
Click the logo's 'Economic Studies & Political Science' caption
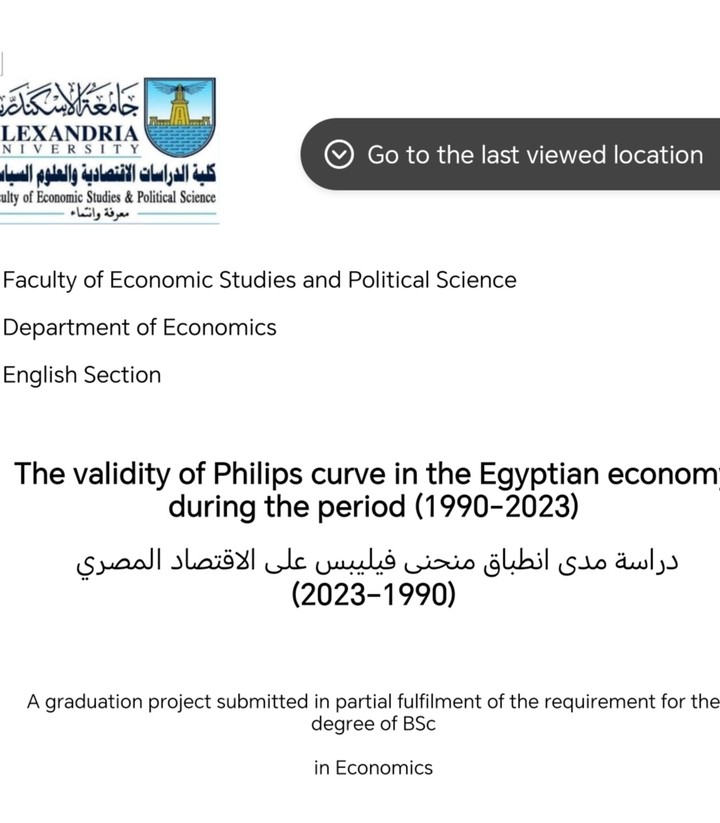pos(108,197)
